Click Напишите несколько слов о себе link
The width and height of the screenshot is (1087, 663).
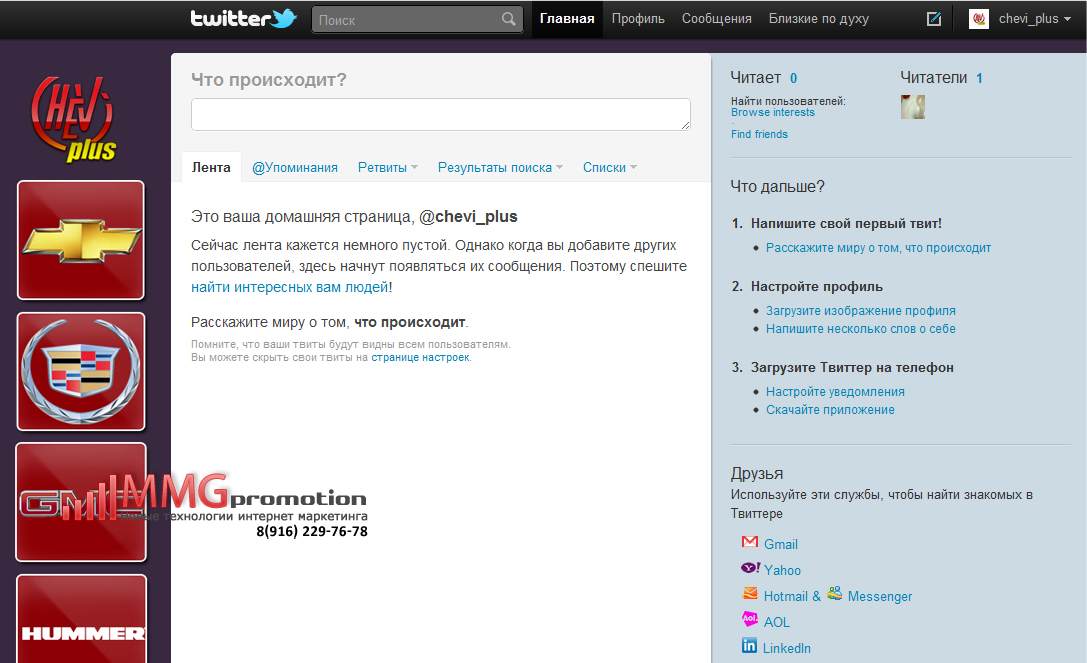point(860,329)
